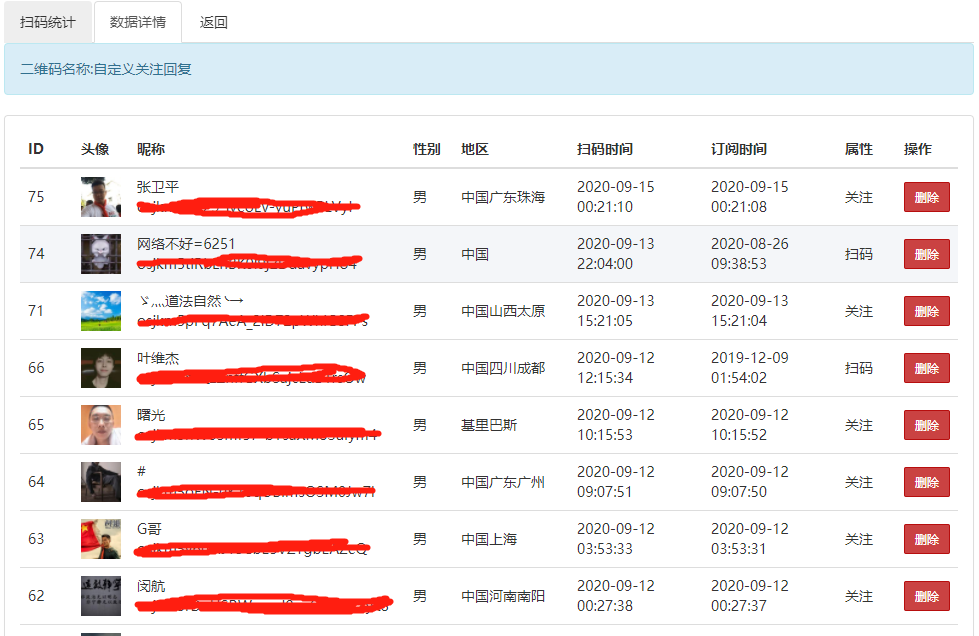Select 关注 attribute in row 75
The height and width of the screenshot is (636, 979).
(858, 197)
